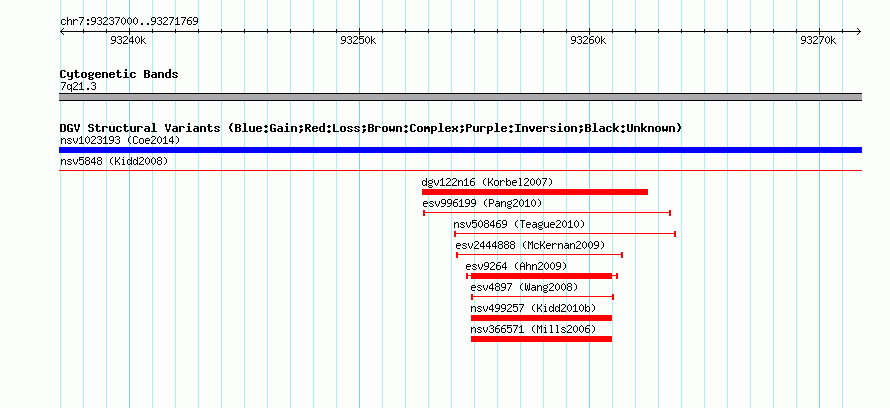Click the 93270k ruler tick label

818,40
